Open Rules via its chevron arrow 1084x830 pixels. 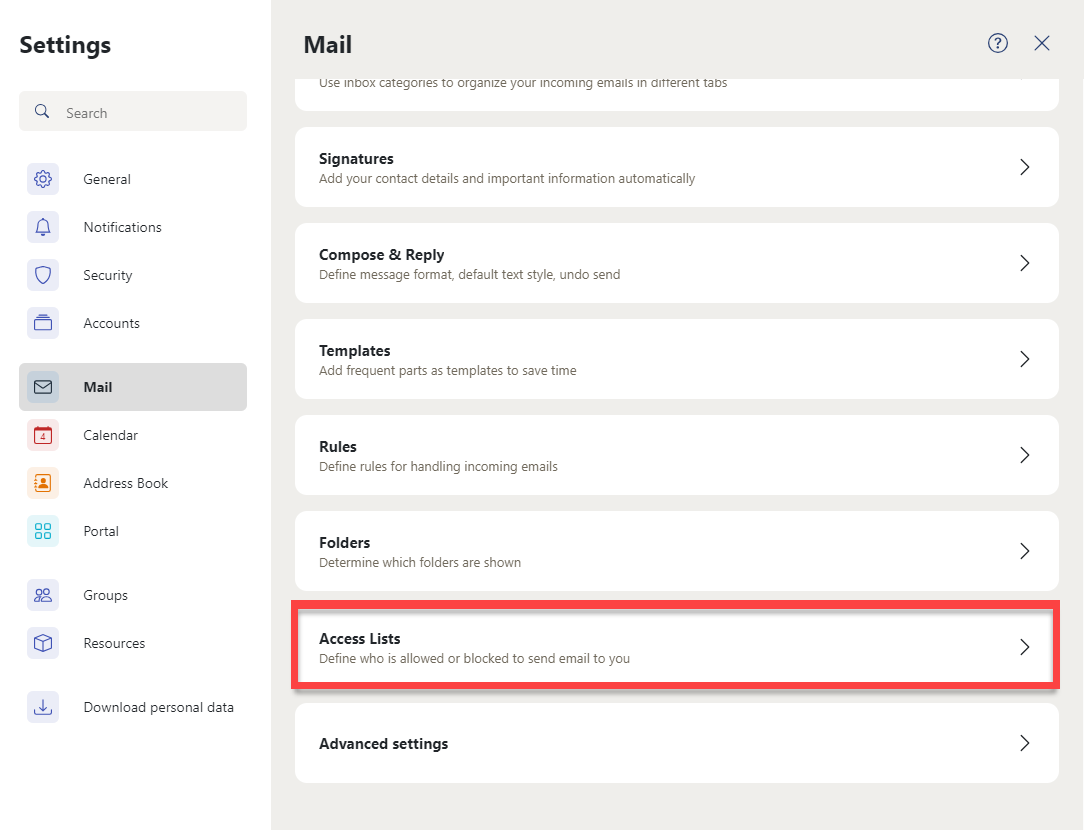(1023, 455)
